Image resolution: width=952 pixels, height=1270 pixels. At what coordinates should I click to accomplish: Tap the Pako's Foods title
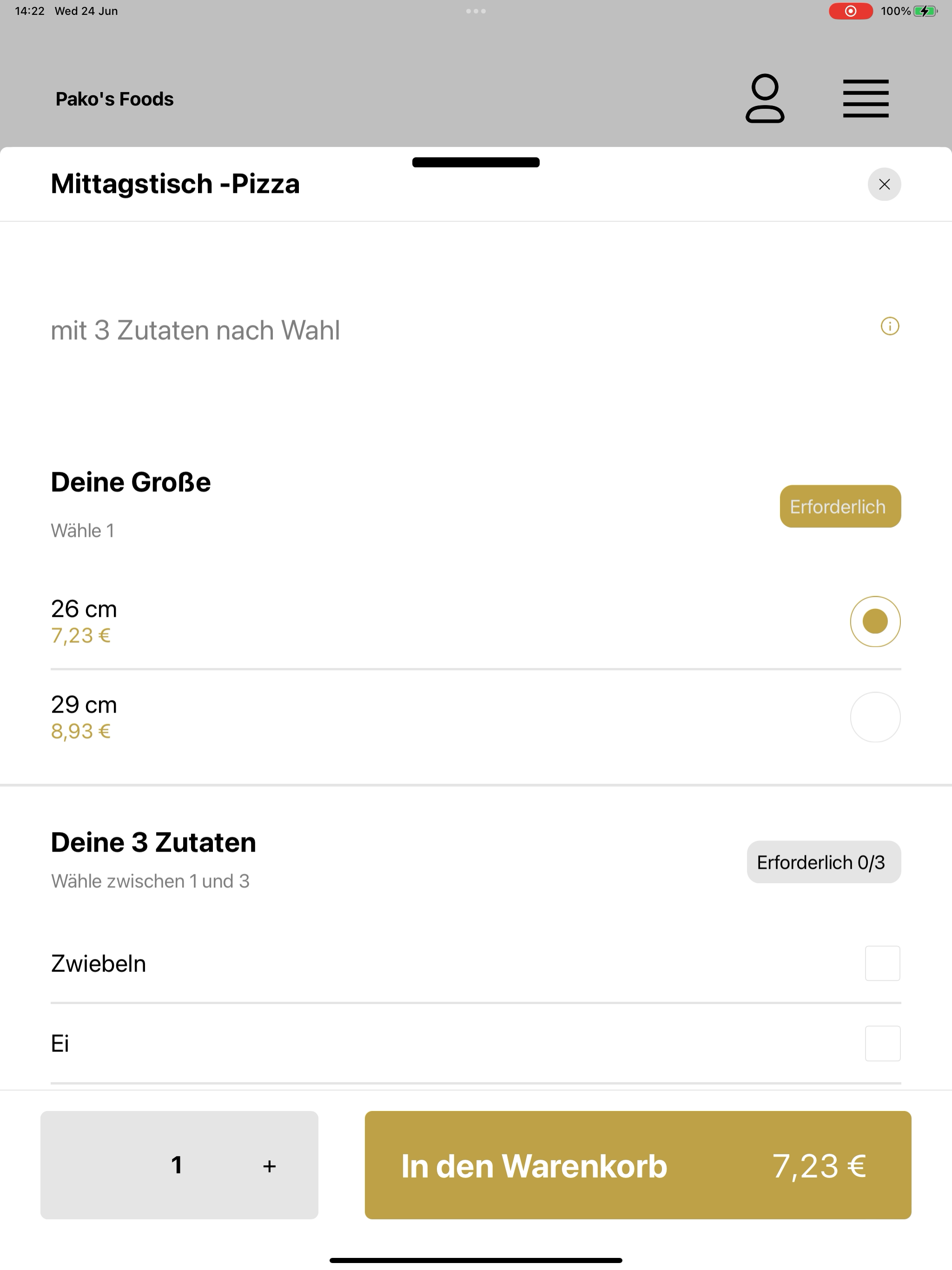point(114,99)
